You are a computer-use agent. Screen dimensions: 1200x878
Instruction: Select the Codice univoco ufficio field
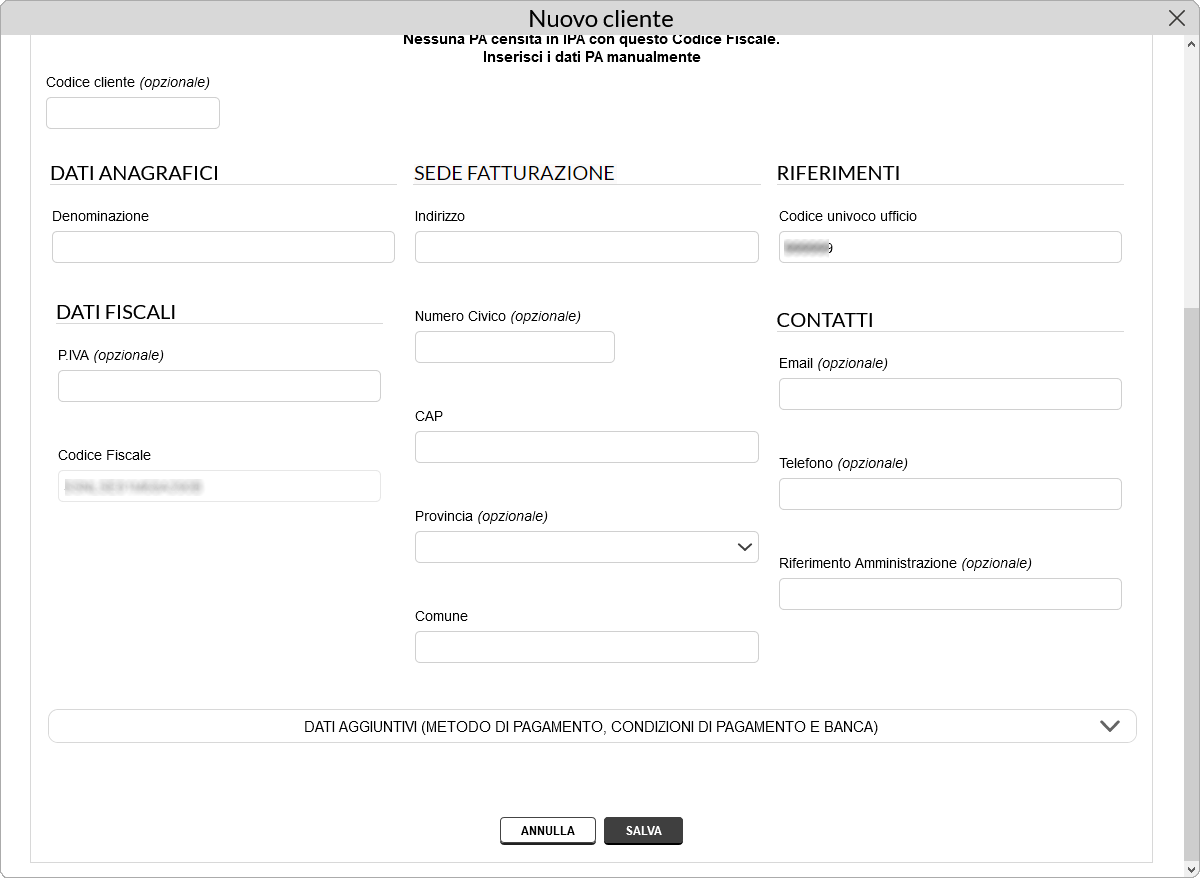[950, 247]
